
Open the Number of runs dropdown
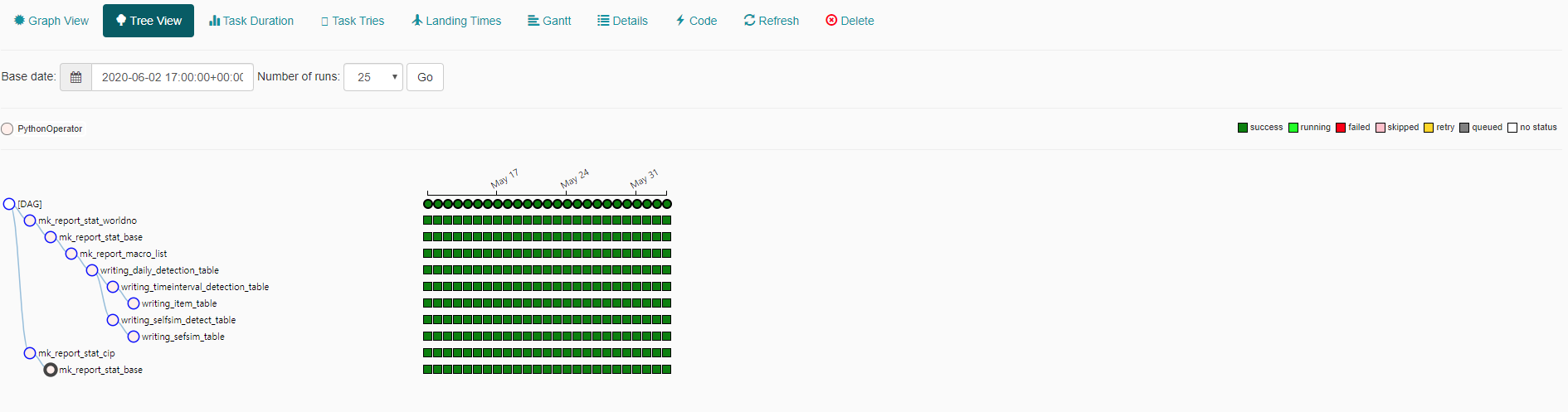373,77
